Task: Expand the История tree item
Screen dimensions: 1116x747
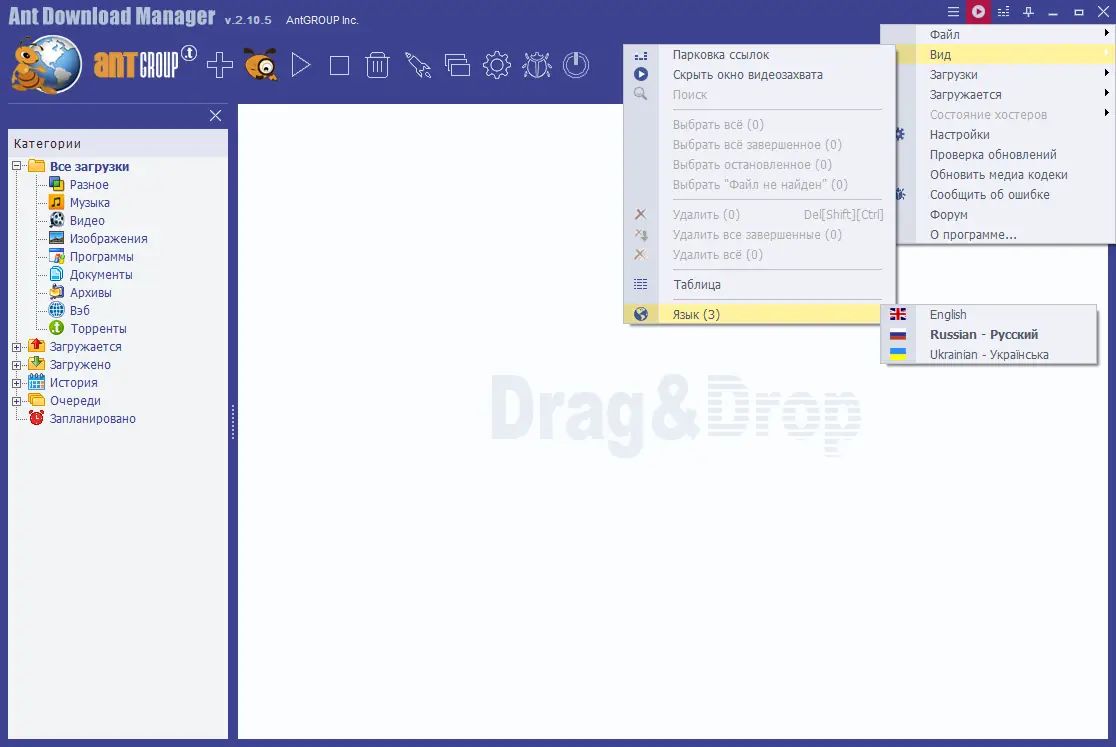Action: tap(17, 382)
